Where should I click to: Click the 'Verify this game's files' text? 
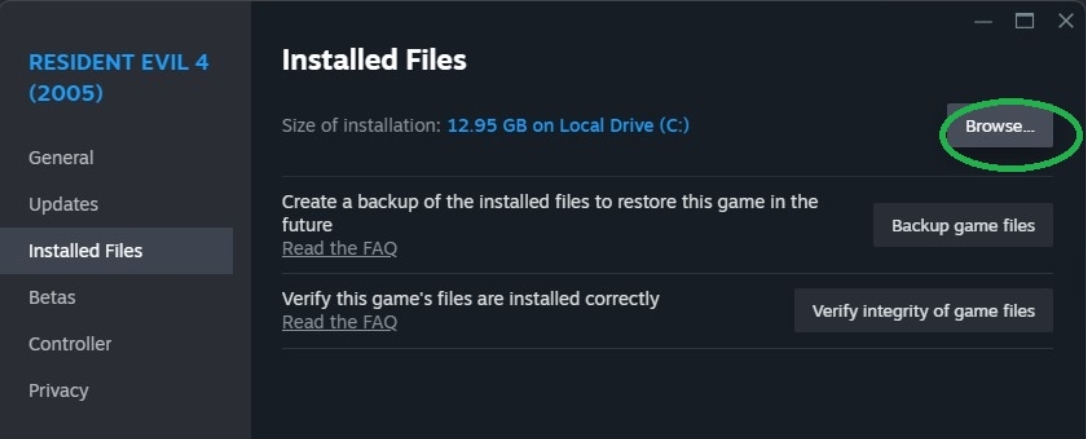point(470,298)
